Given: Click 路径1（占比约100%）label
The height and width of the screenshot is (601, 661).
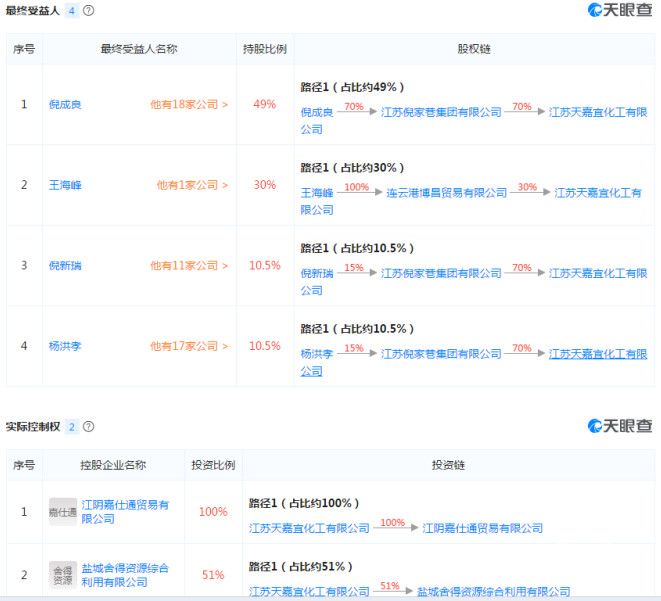Looking at the screenshot, I should (x=304, y=503).
